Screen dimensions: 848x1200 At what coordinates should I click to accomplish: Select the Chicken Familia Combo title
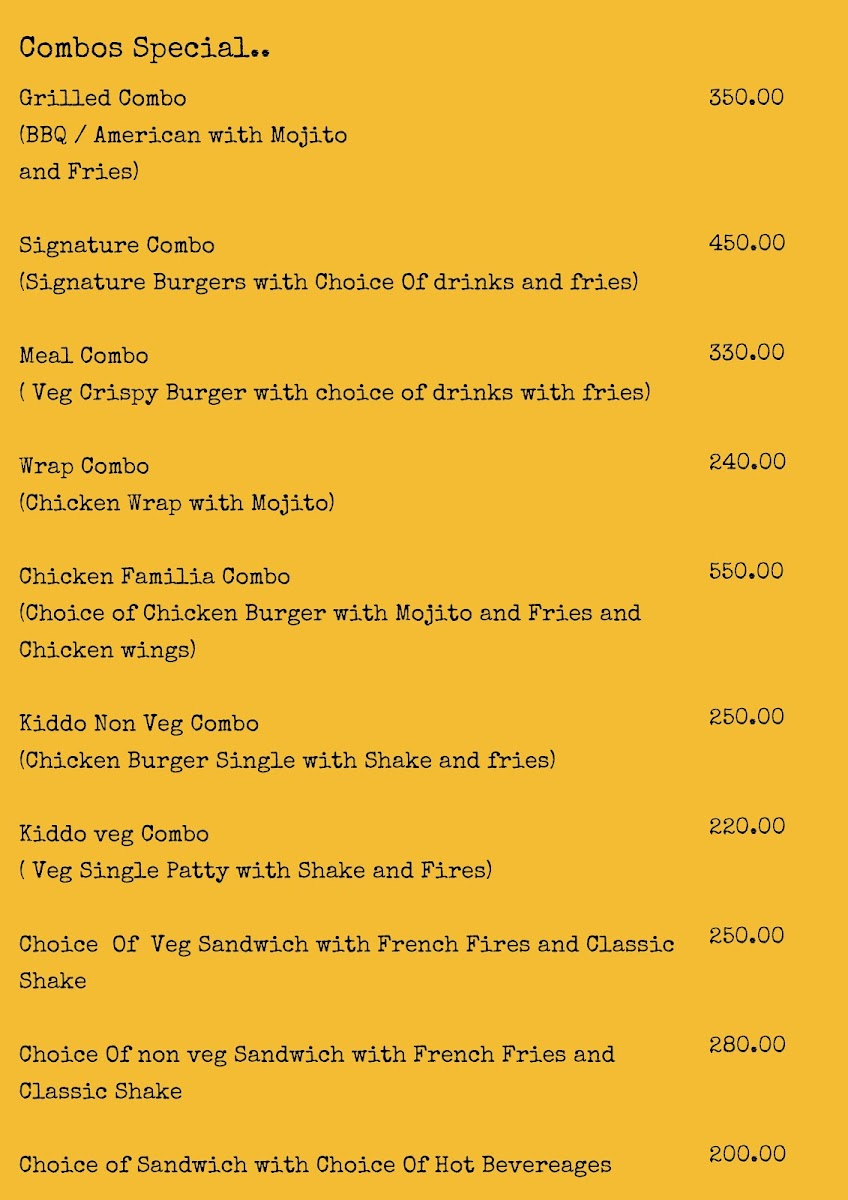coord(155,576)
